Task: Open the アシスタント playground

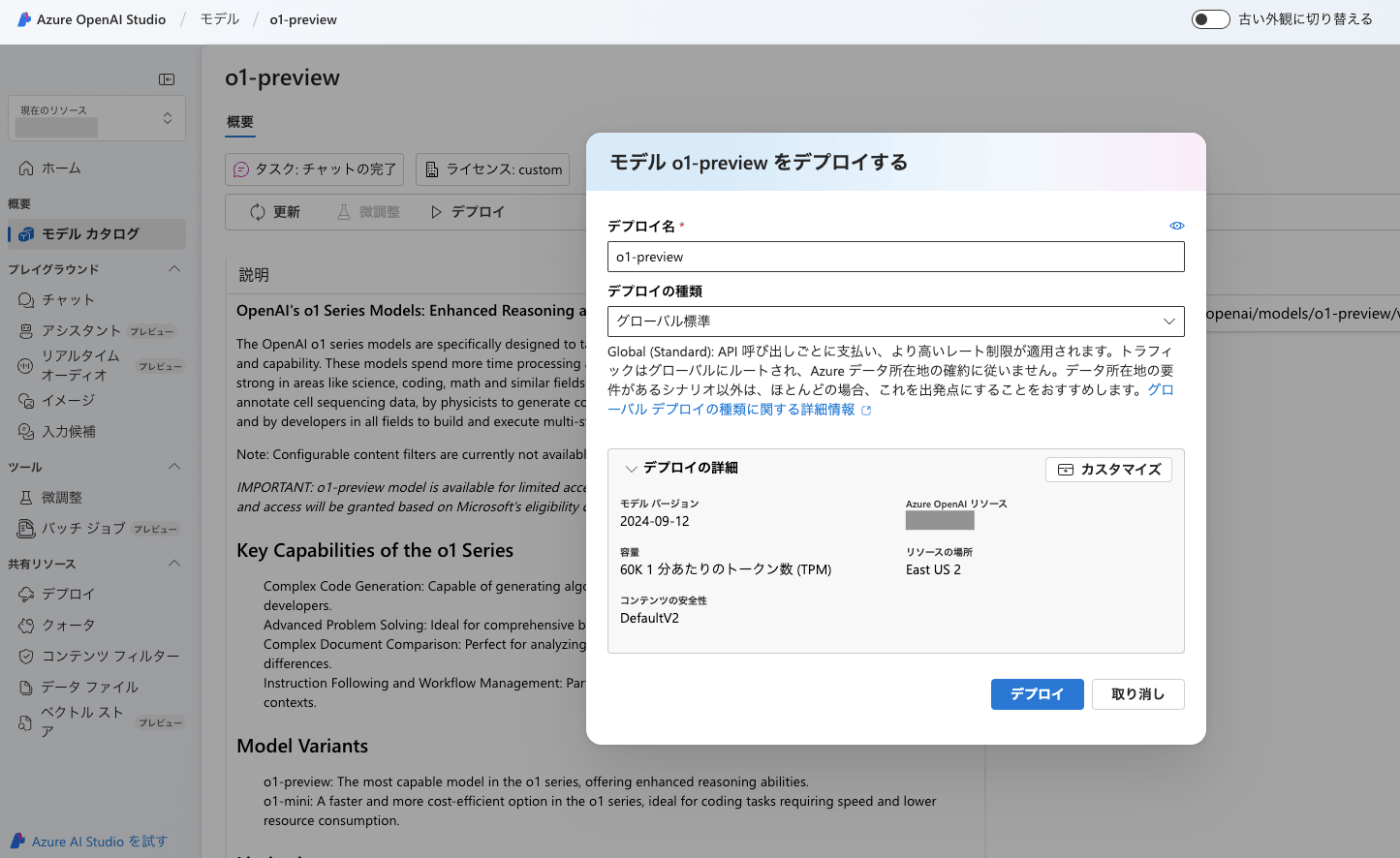Action: (97, 331)
